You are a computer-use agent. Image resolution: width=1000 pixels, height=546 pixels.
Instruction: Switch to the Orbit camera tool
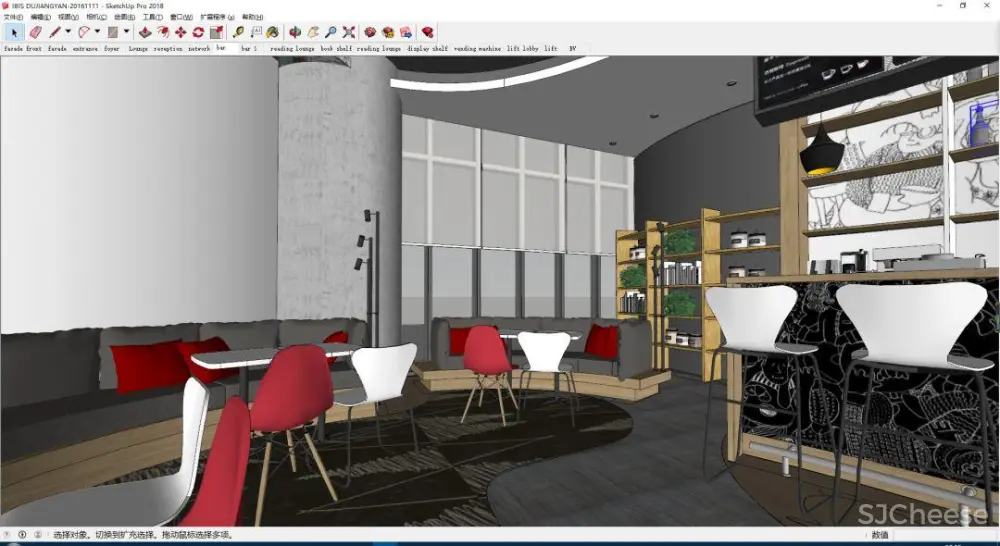295,32
